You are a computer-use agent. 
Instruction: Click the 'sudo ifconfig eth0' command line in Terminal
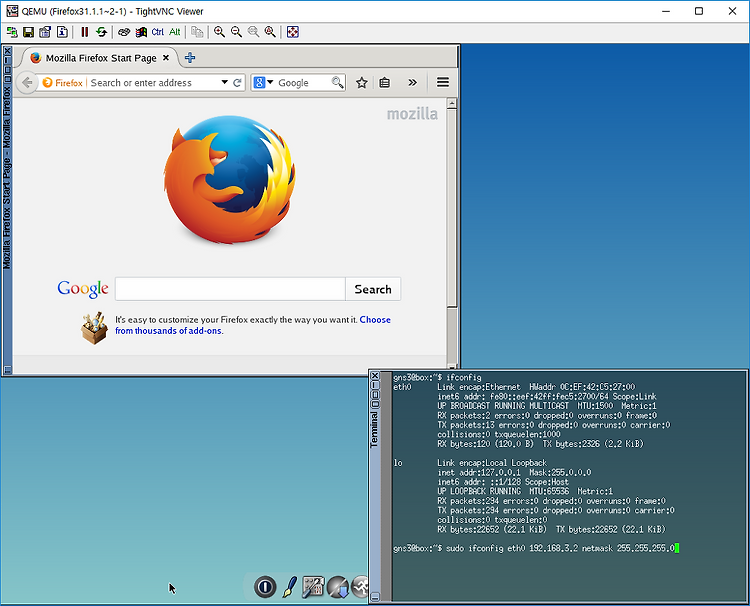point(534,548)
